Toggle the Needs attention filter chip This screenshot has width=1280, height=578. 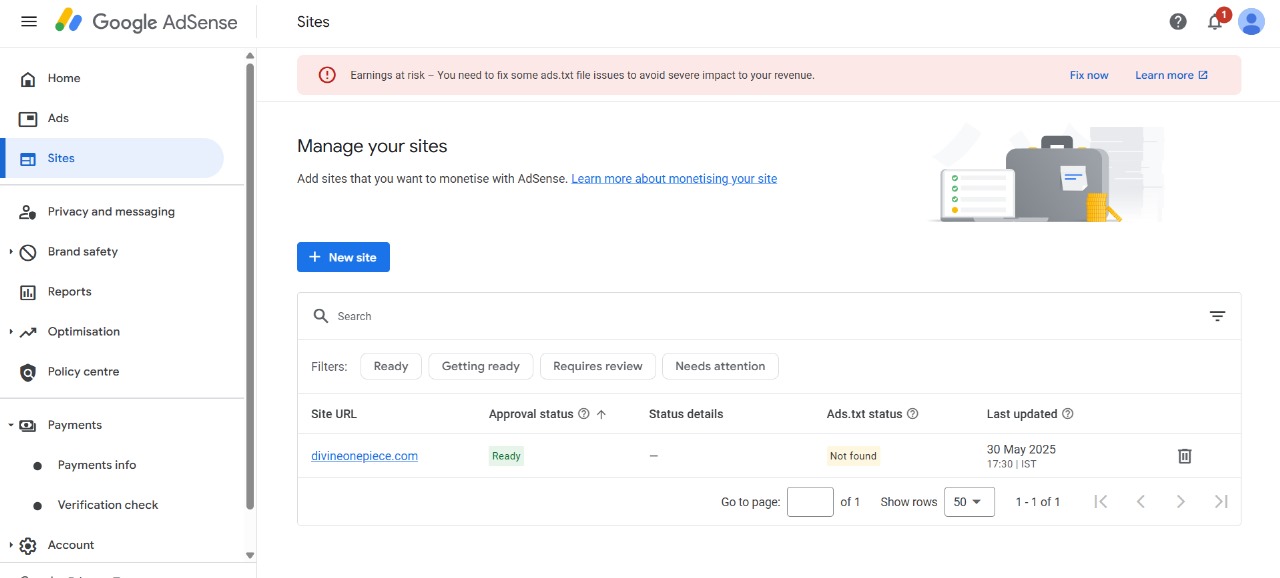[x=720, y=366]
